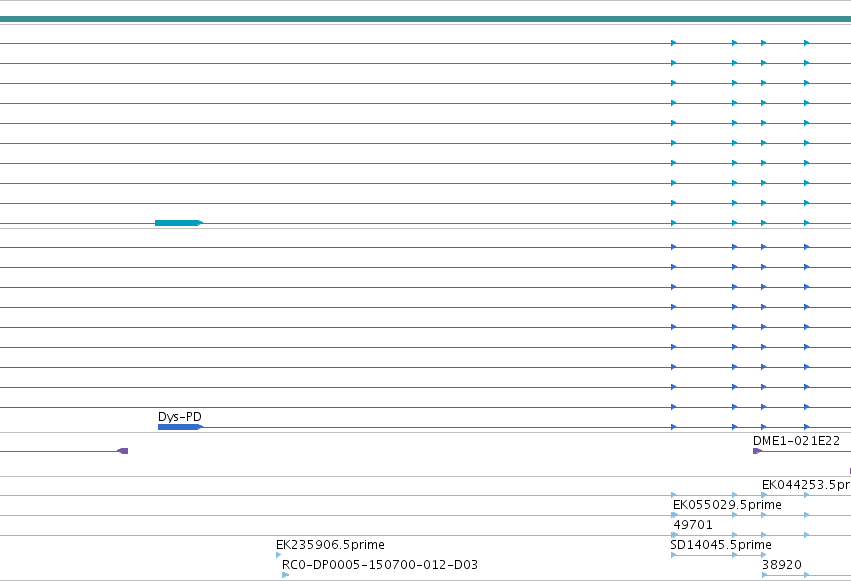This screenshot has width=851, height=581.
Task: Click the thick teal gene span bar
Action: tap(426, 19)
